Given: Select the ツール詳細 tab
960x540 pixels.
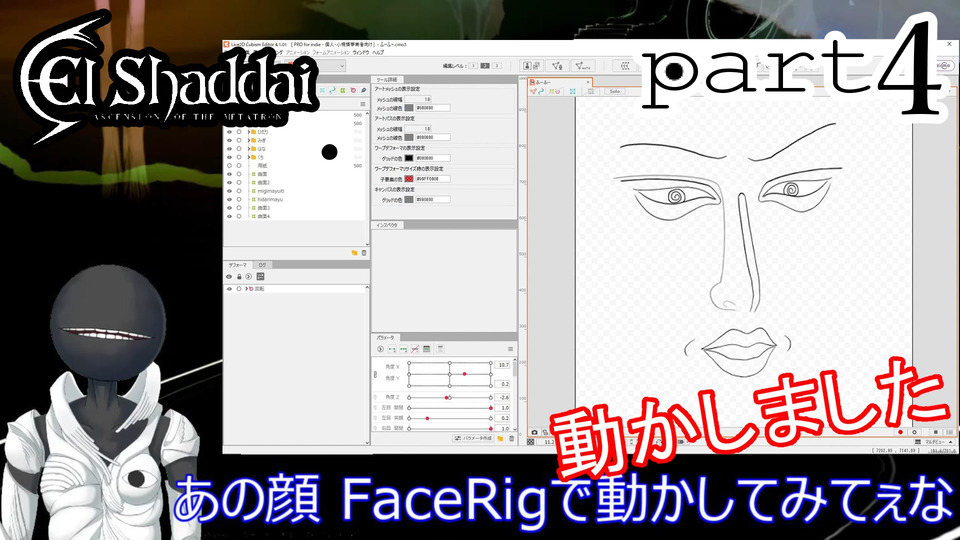Looking at the screenshot, I should 386,80.
